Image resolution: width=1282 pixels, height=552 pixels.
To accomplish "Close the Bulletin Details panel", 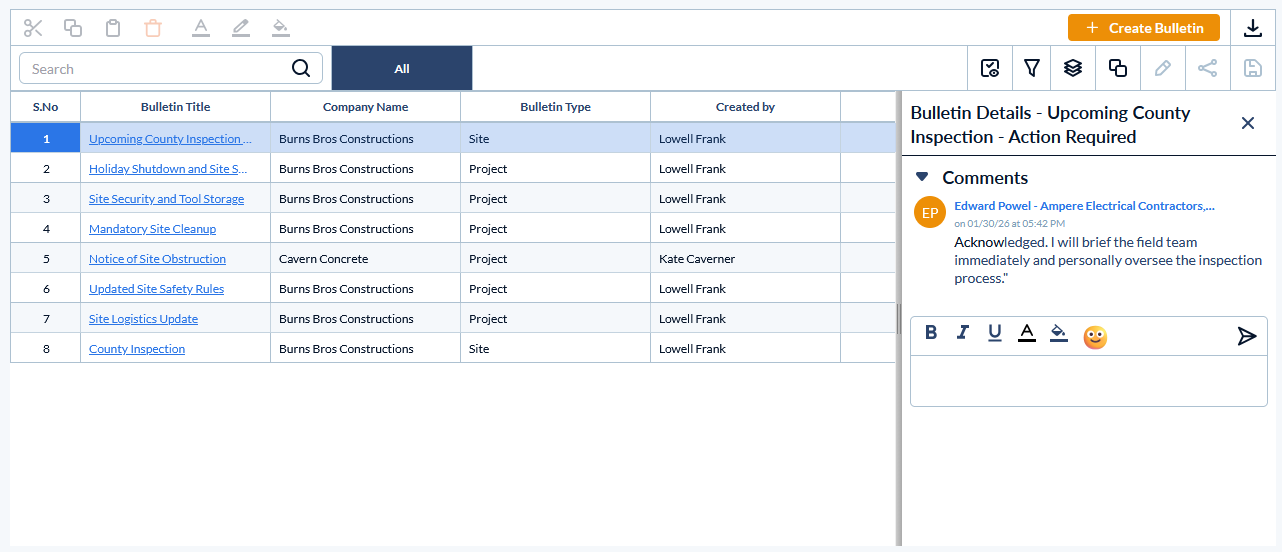I will click(1248, 123).
